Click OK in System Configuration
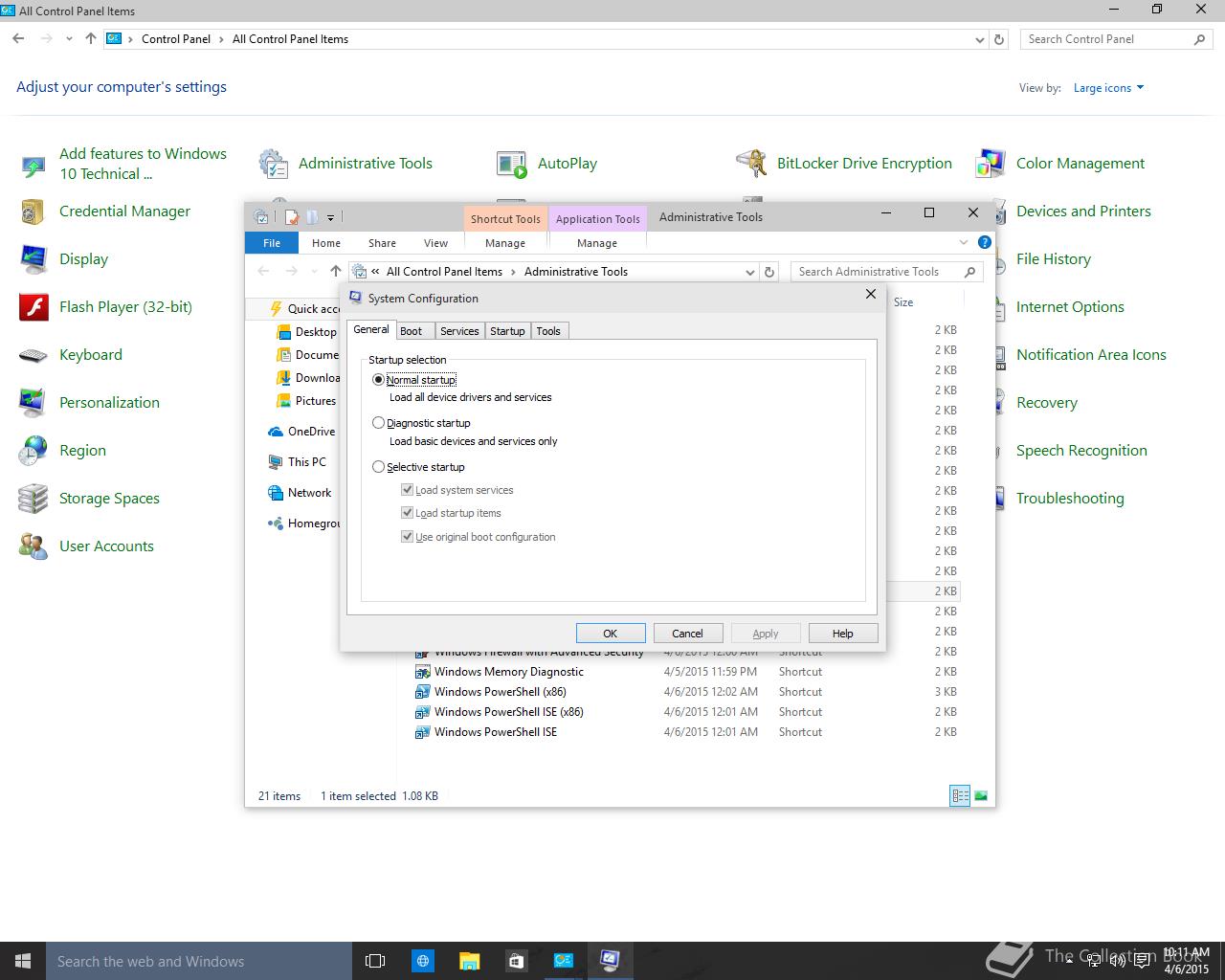 coord(610,634)
